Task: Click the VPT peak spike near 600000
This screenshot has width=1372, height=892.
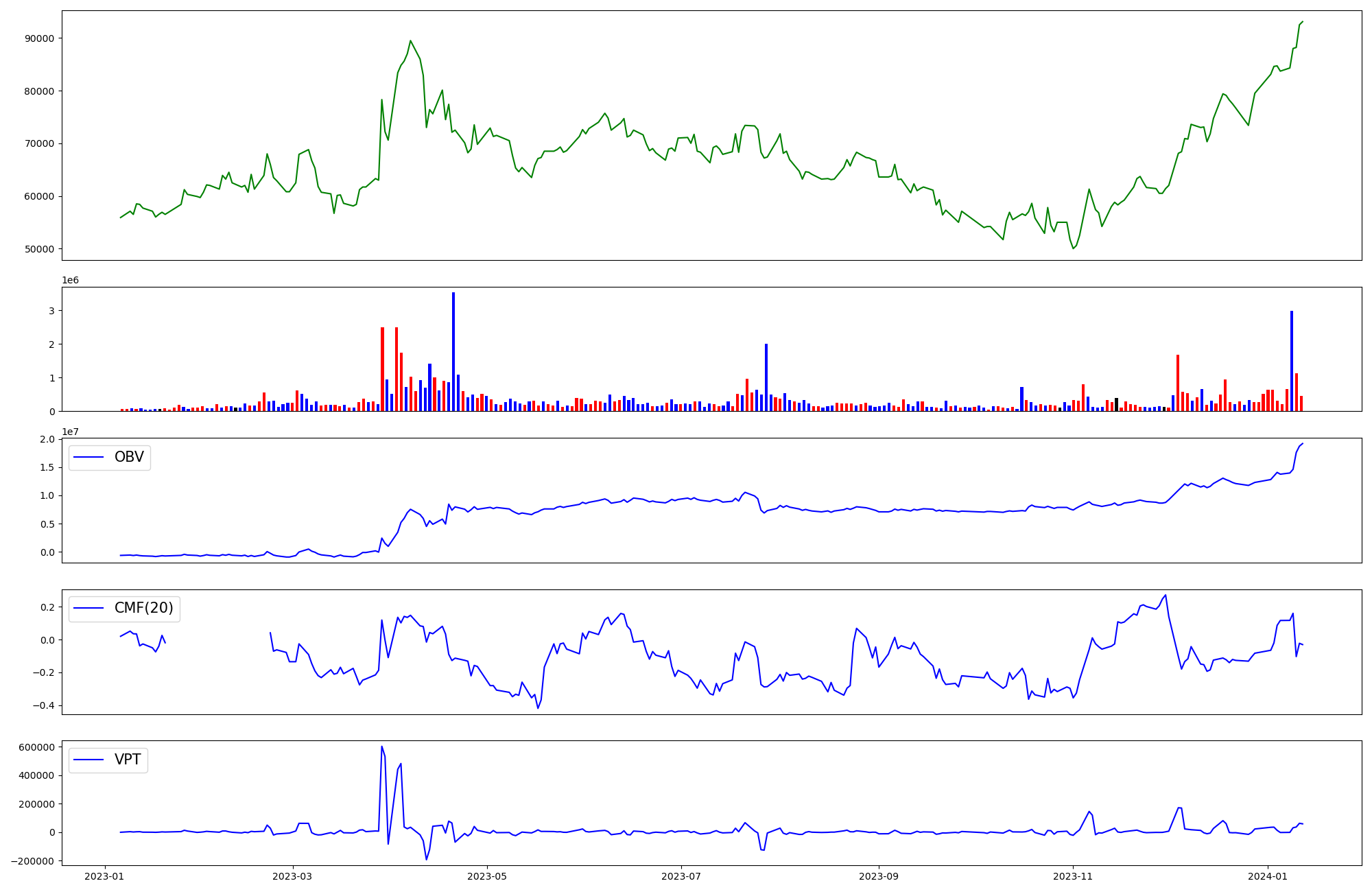Action: pos(382,747)
